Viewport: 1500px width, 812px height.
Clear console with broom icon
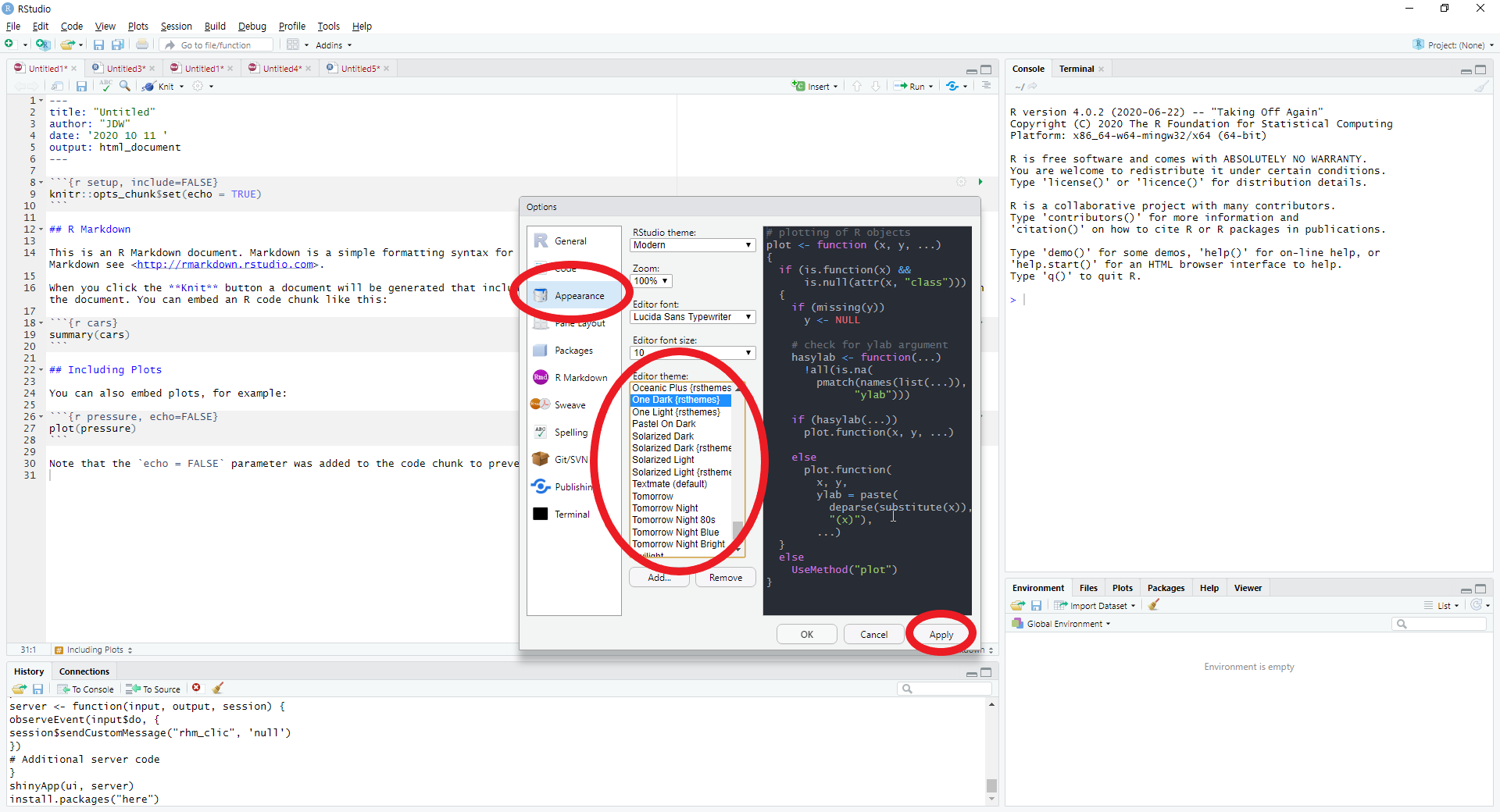pyautogui.click(x=1480, y=87)
